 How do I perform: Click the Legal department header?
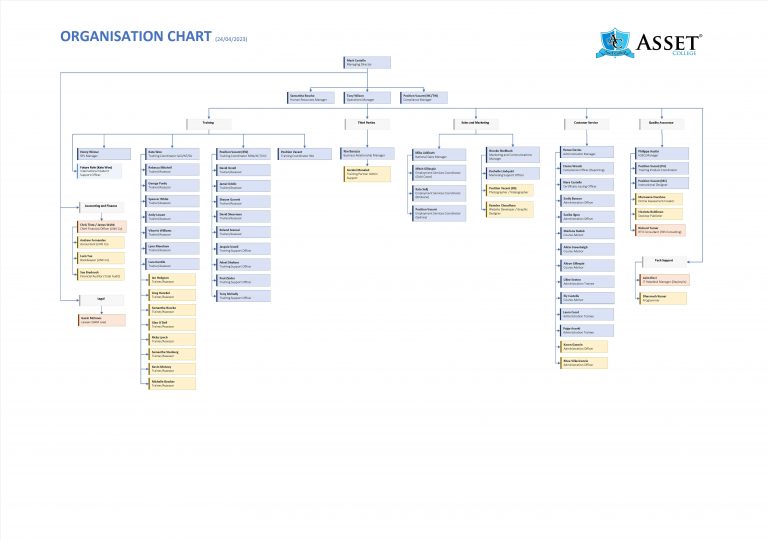(98, 298)
